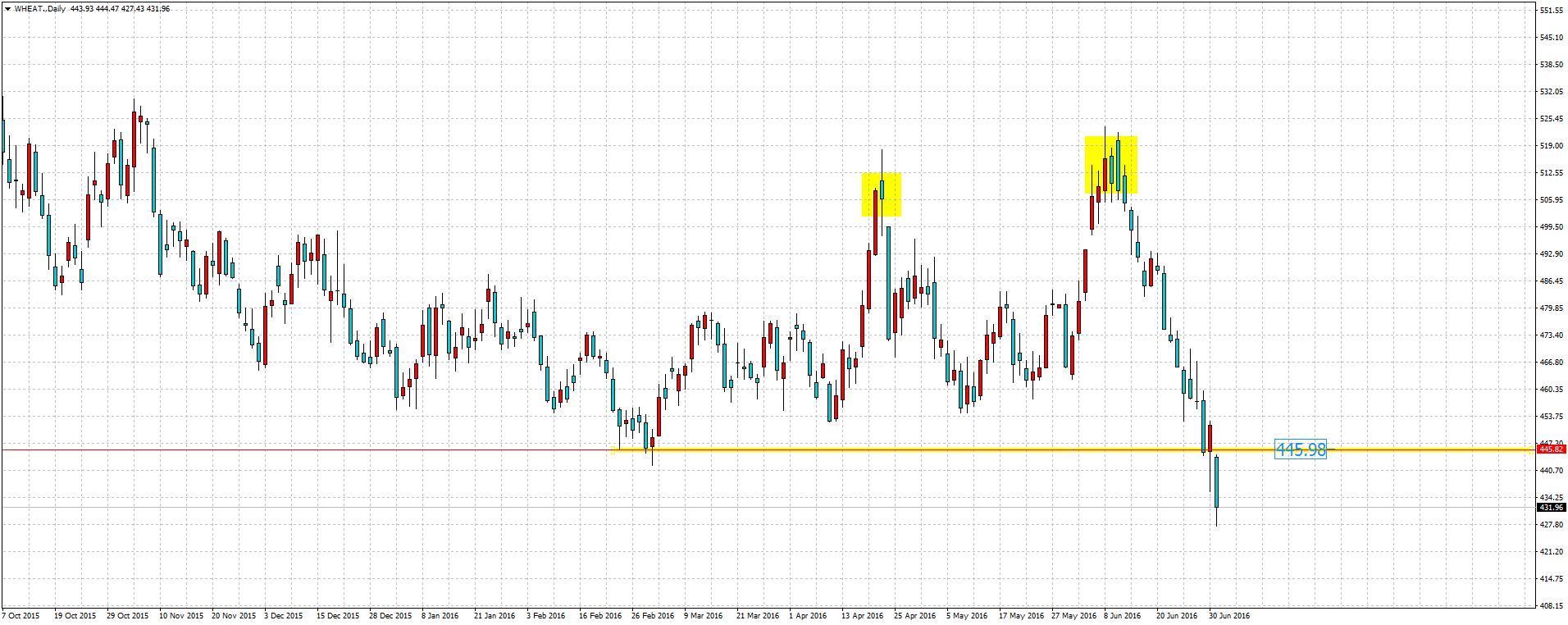Screen dimensions: 1568x625
Task: Click the OHLC values in chart header
Action: [120, 9]
